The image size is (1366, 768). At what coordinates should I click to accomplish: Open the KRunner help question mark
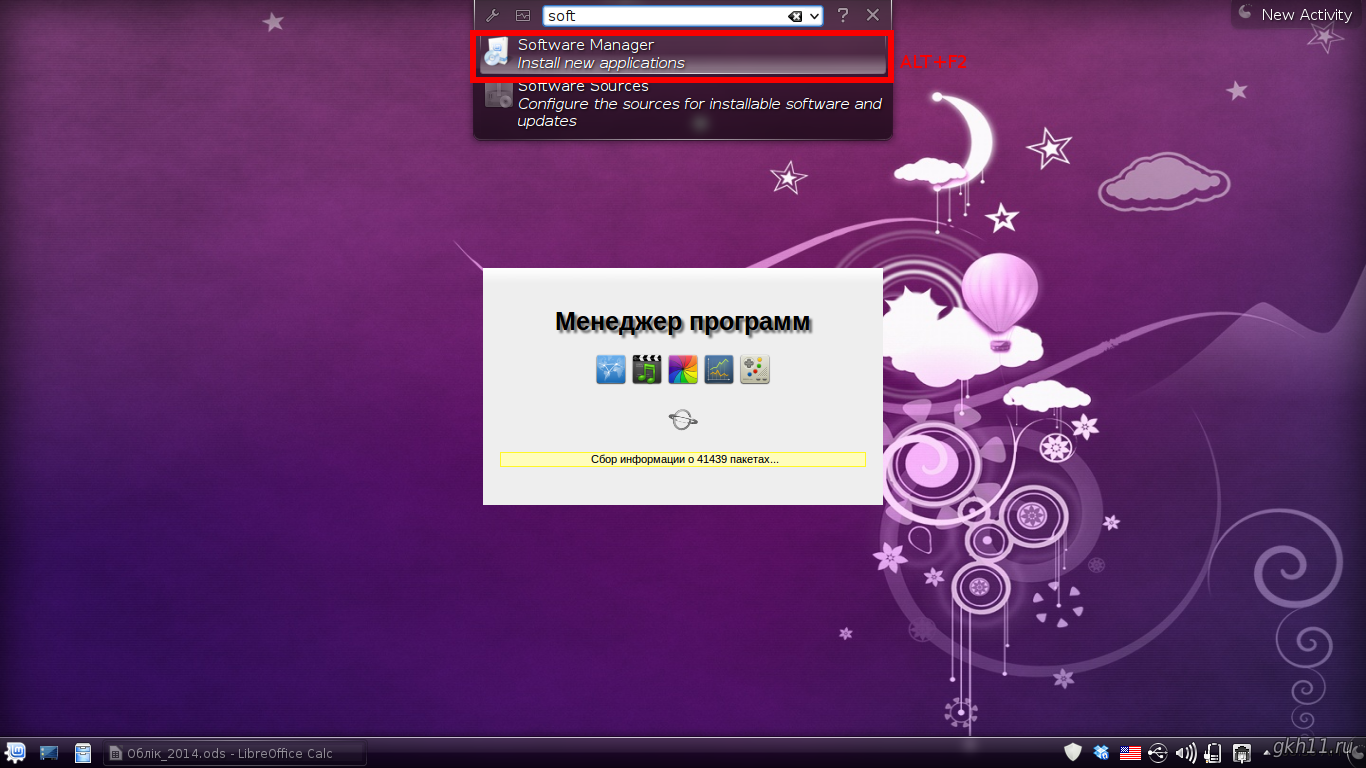coord(843,15)
